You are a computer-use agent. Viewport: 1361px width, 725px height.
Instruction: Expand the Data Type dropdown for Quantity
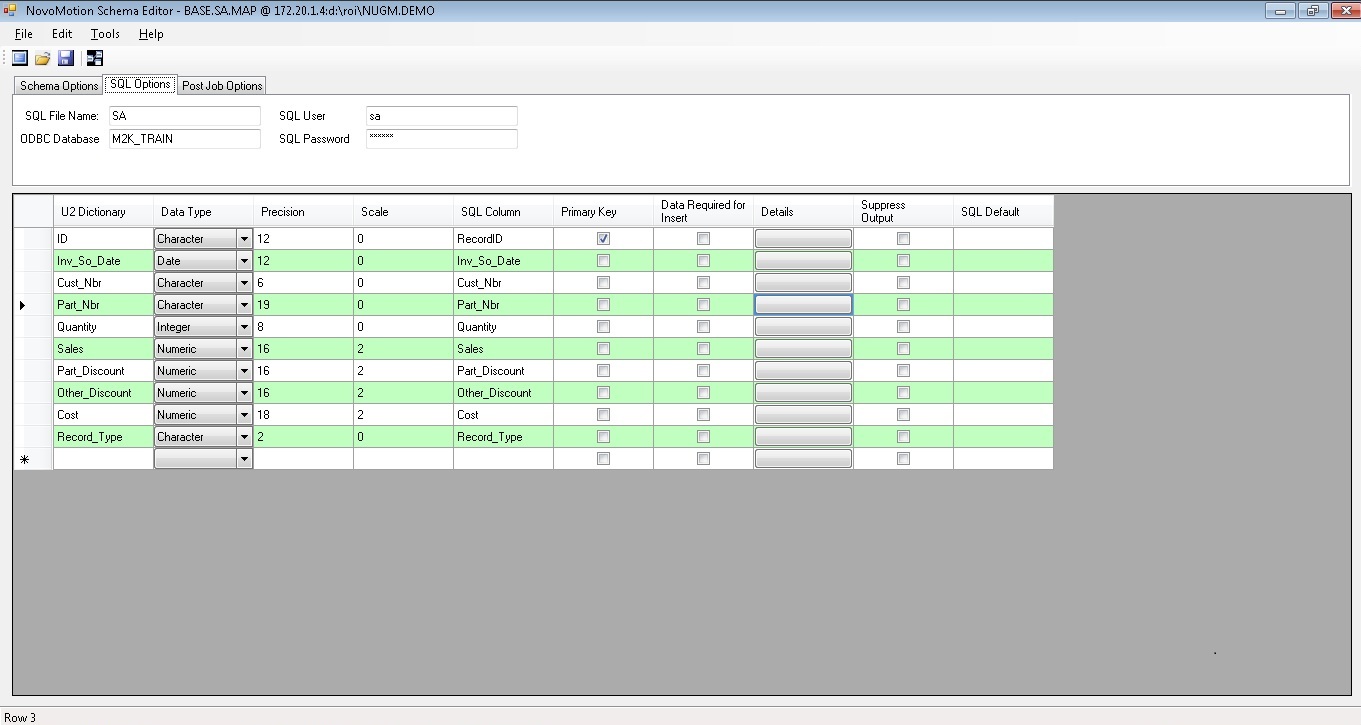[x=244, y=327]
